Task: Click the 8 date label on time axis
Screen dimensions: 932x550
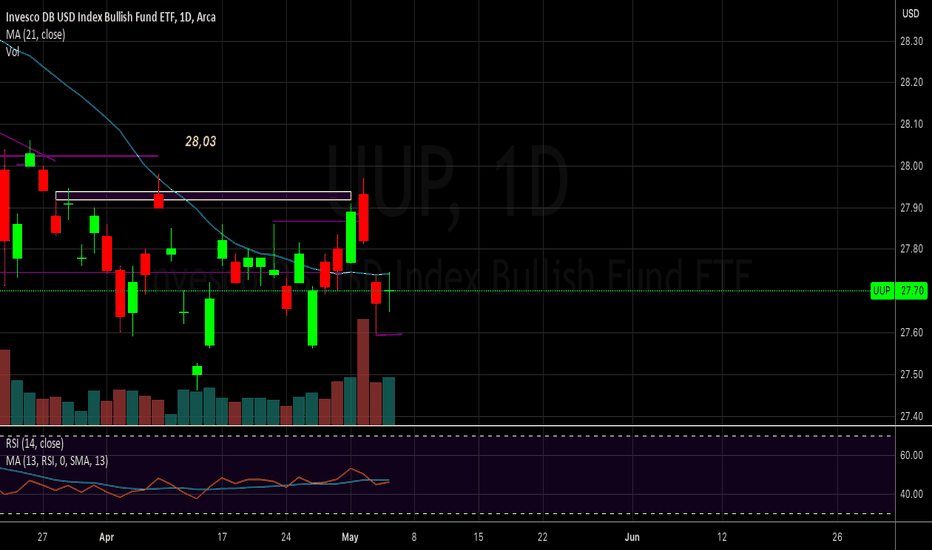Action: (x=414, y=537)
